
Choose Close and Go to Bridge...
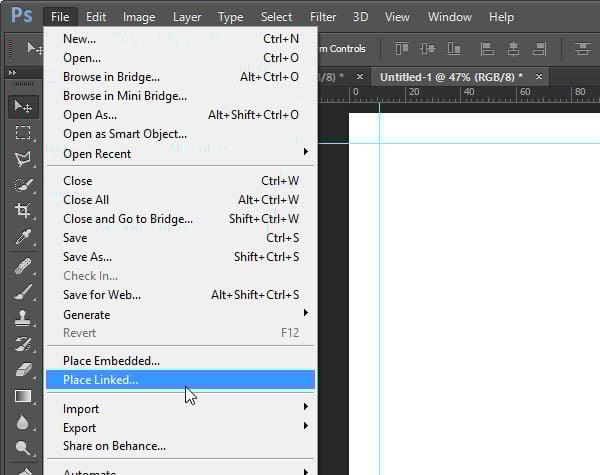(180, 219)
